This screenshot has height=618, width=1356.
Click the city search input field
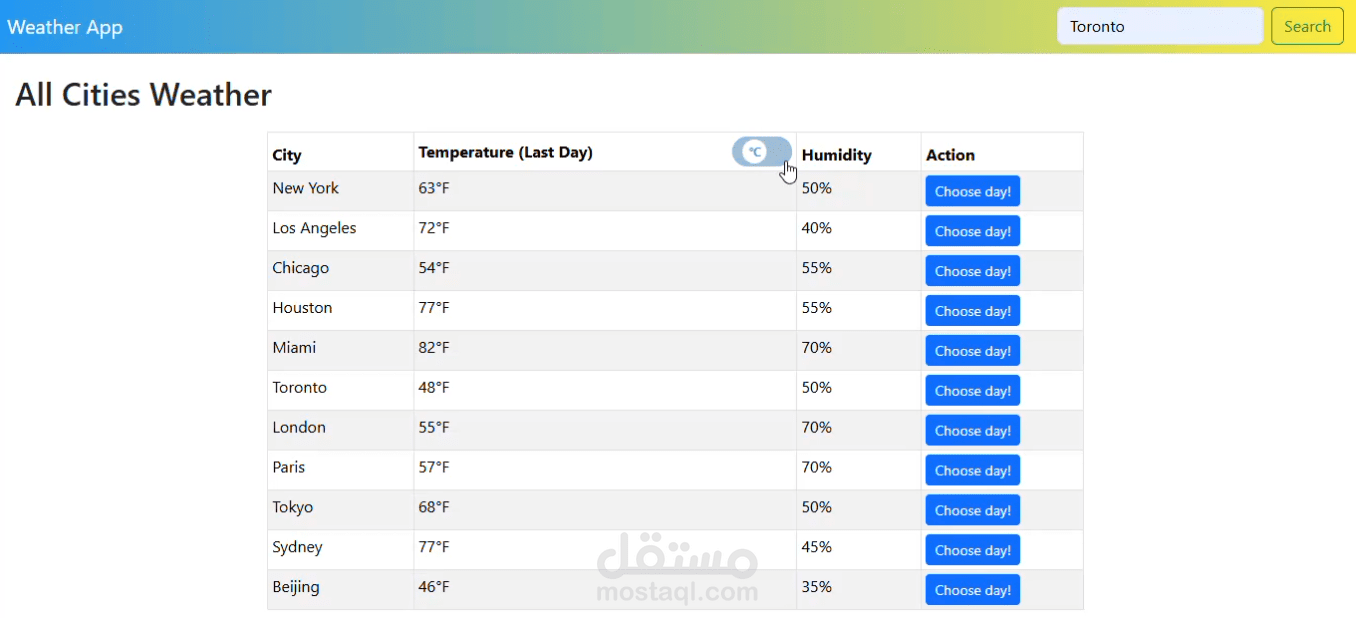tap(1159, 27)
